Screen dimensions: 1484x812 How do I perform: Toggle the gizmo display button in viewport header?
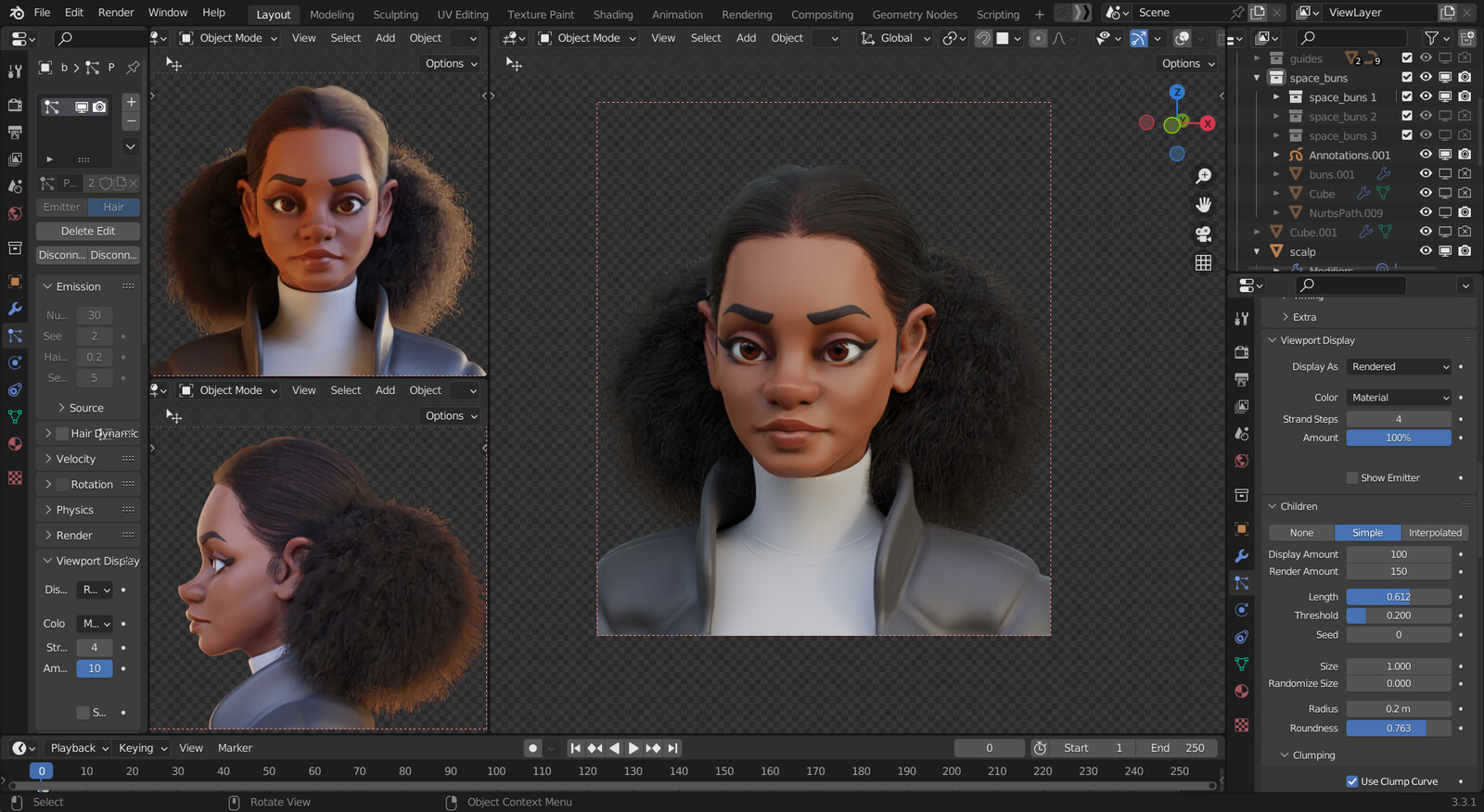pos(1138,38)
